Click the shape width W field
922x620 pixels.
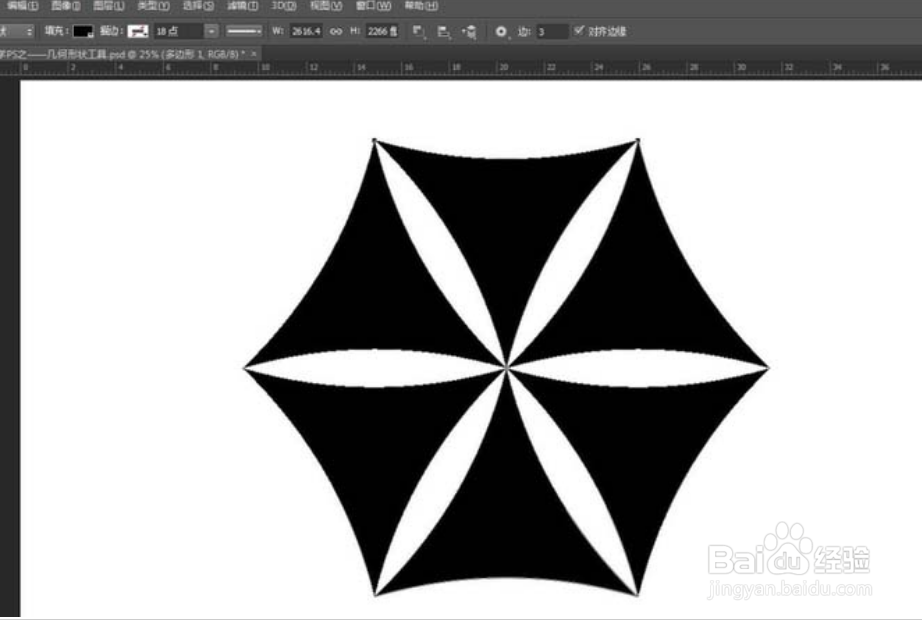click(x=306, y=31)
